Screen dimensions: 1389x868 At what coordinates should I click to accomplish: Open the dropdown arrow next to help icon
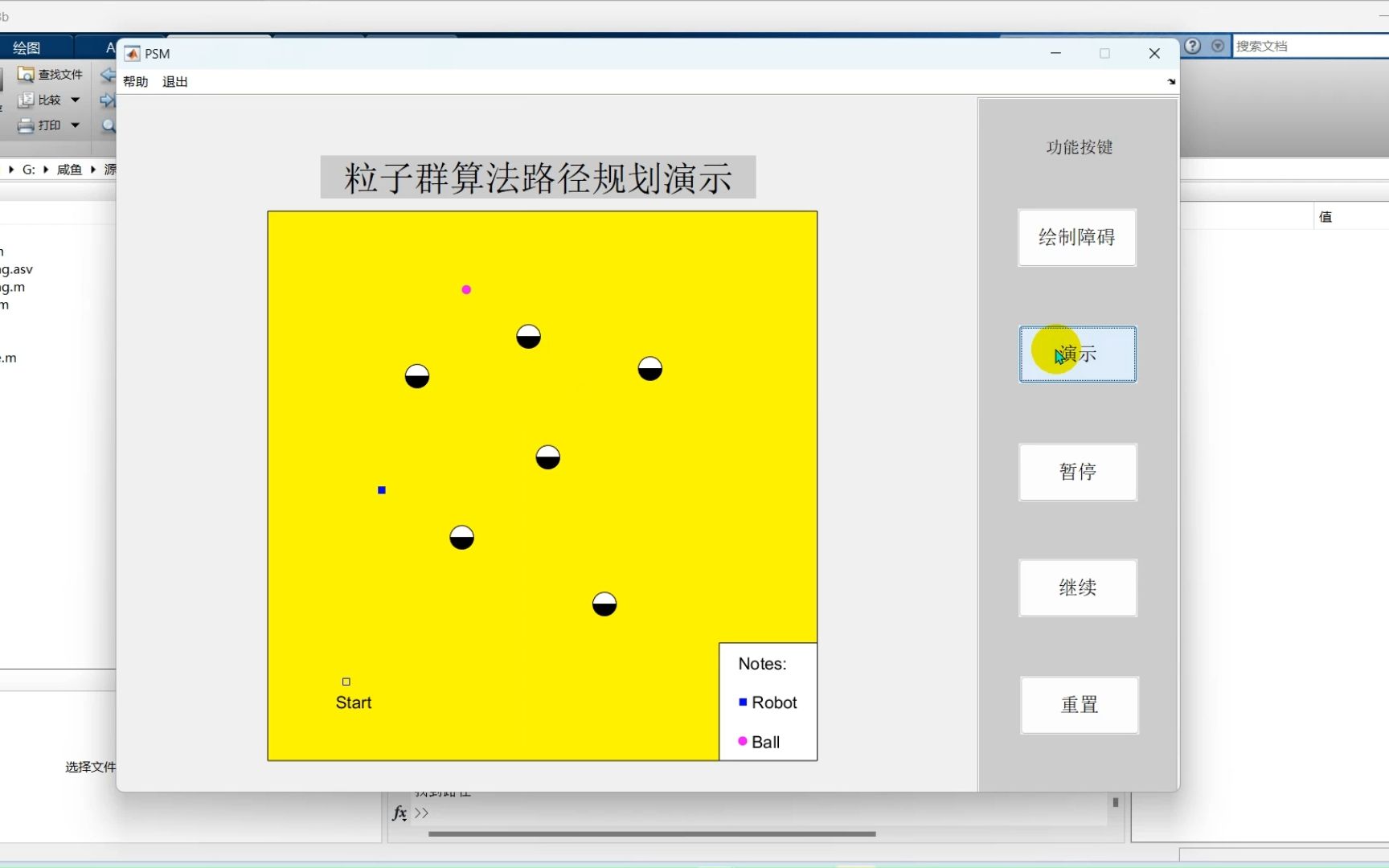(x=1218, y=46)
